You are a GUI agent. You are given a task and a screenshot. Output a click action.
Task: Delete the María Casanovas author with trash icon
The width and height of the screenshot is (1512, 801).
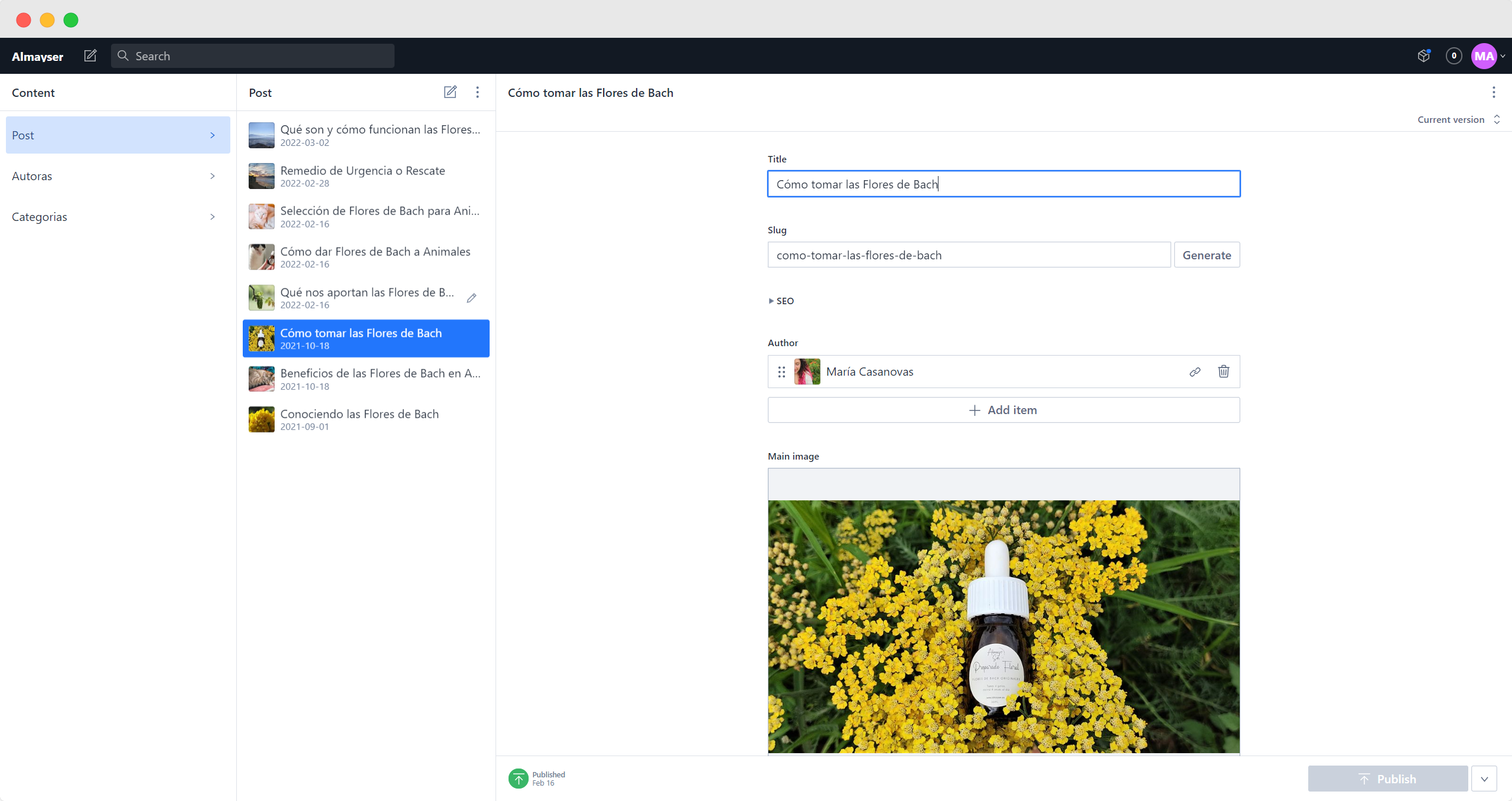pos(1223,372)
